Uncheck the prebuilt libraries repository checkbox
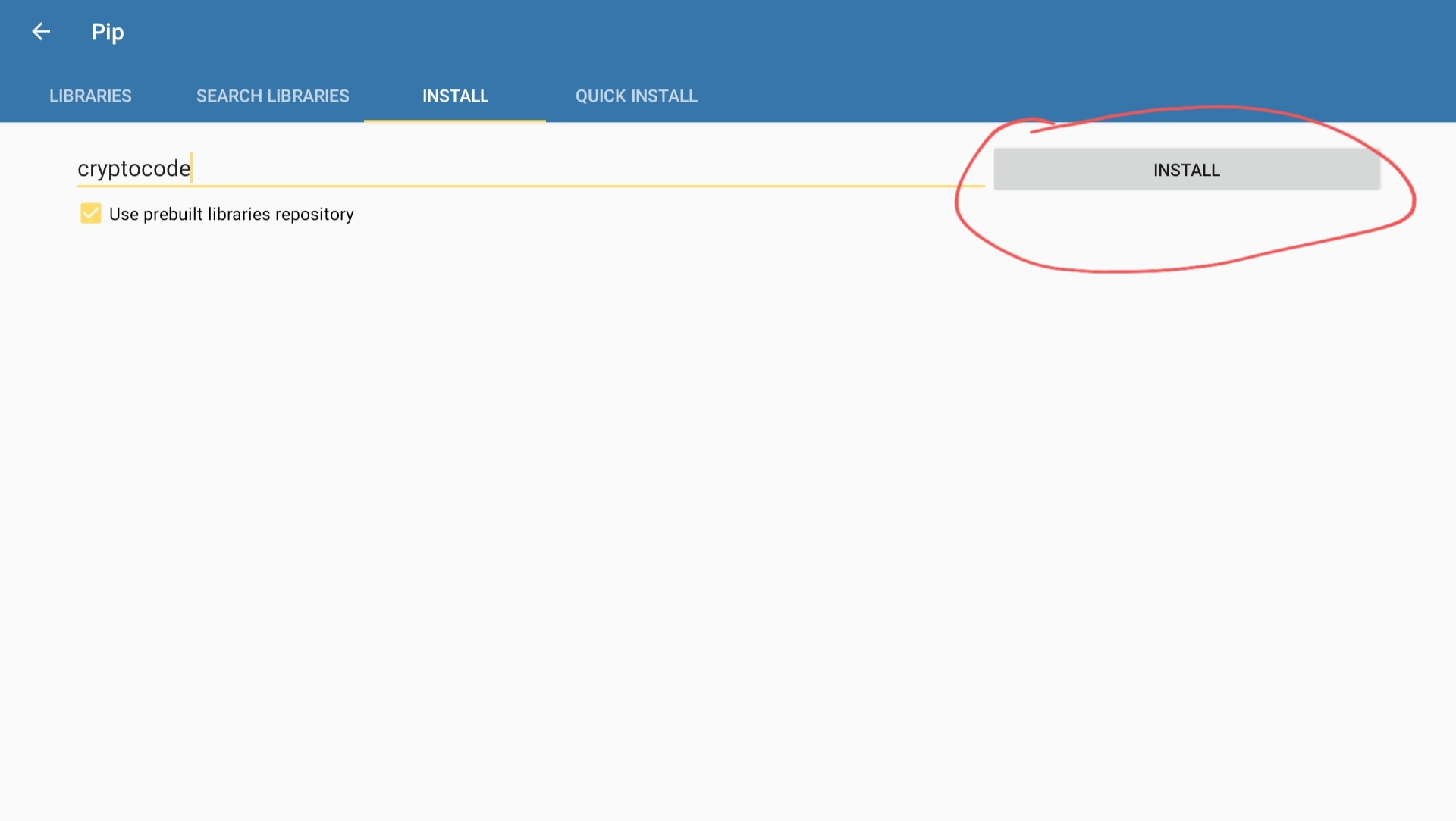 (x=91, y=214)
